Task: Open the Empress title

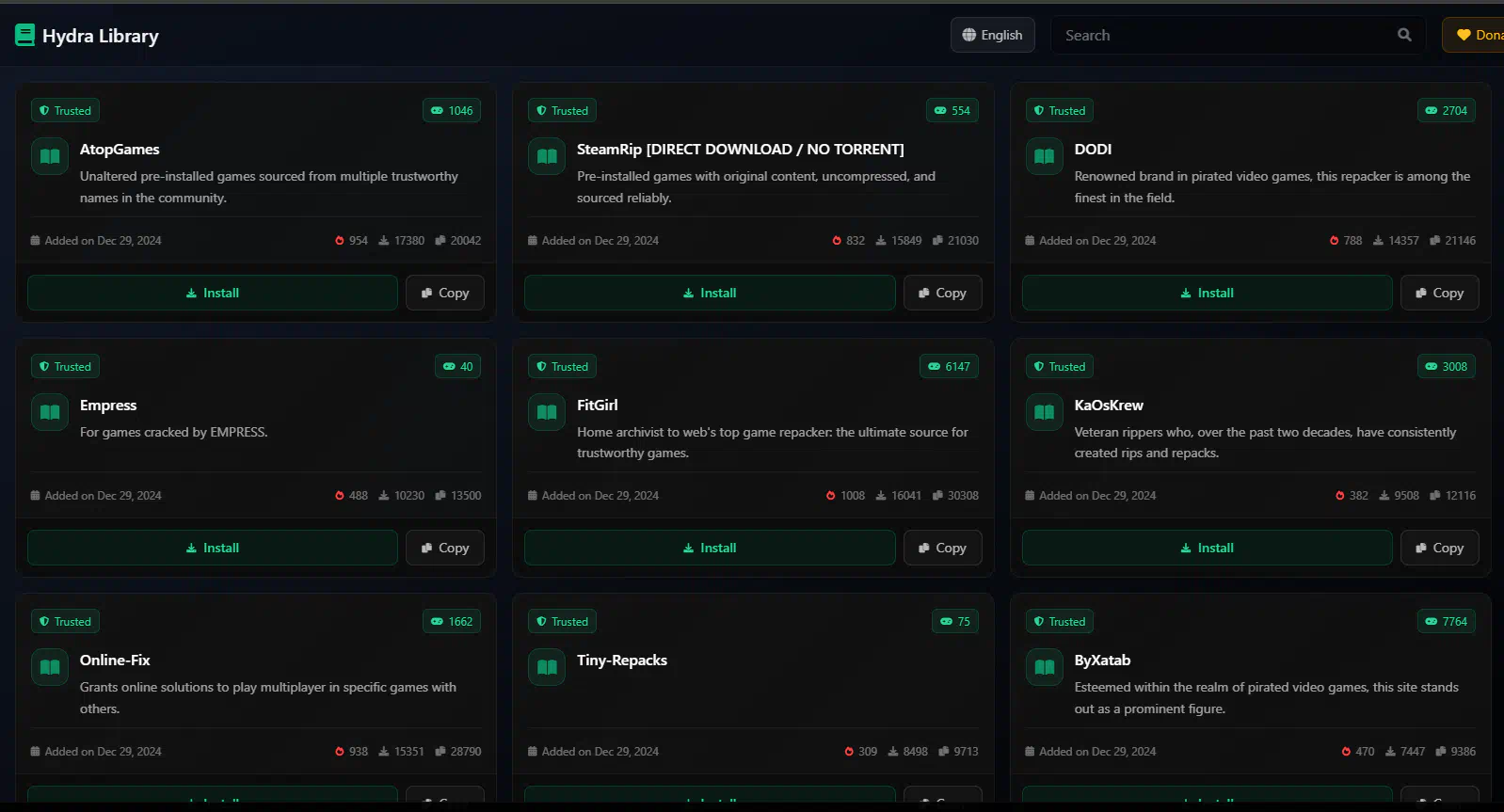Action: pos(108,405)
